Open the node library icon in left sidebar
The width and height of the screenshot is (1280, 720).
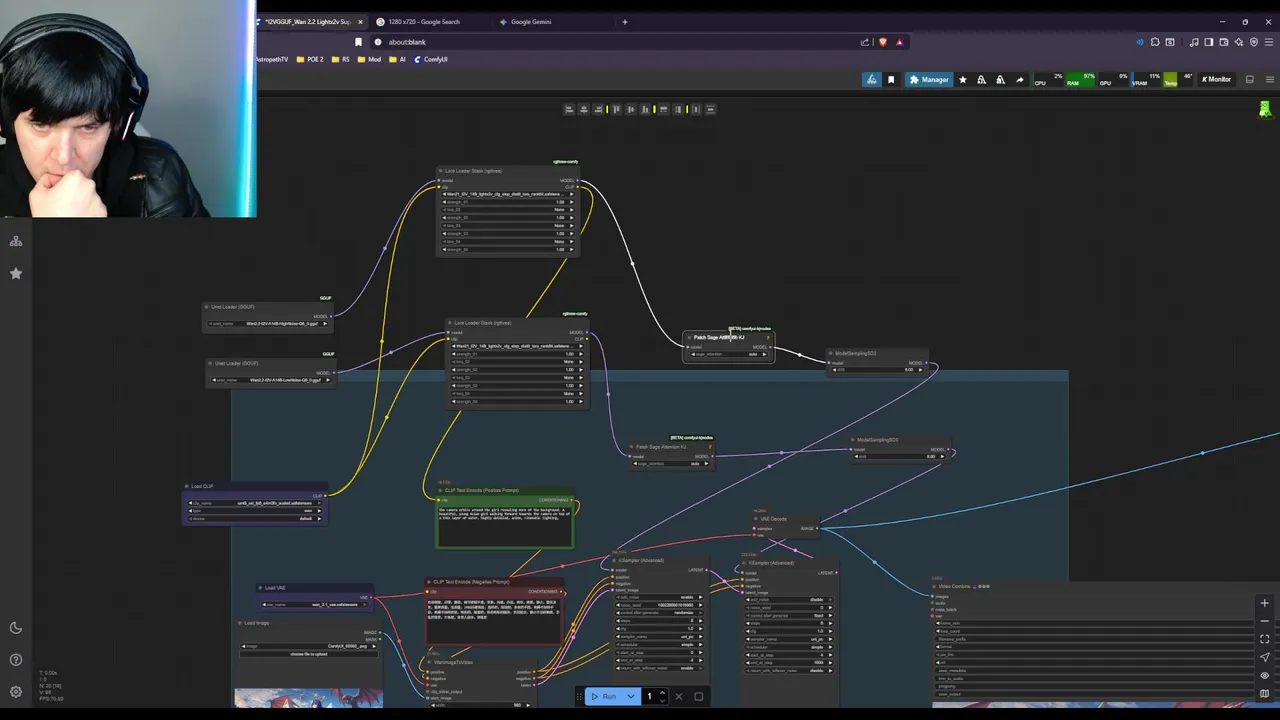point(16,241)
